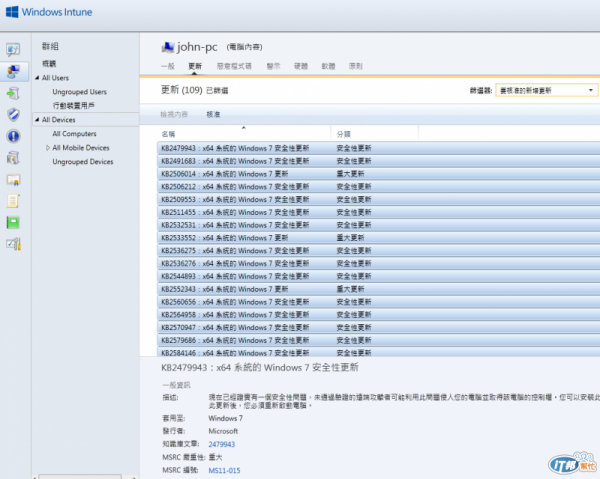
Task: Open the MS11-015 bulletin link
Action: tap(224, 470)
